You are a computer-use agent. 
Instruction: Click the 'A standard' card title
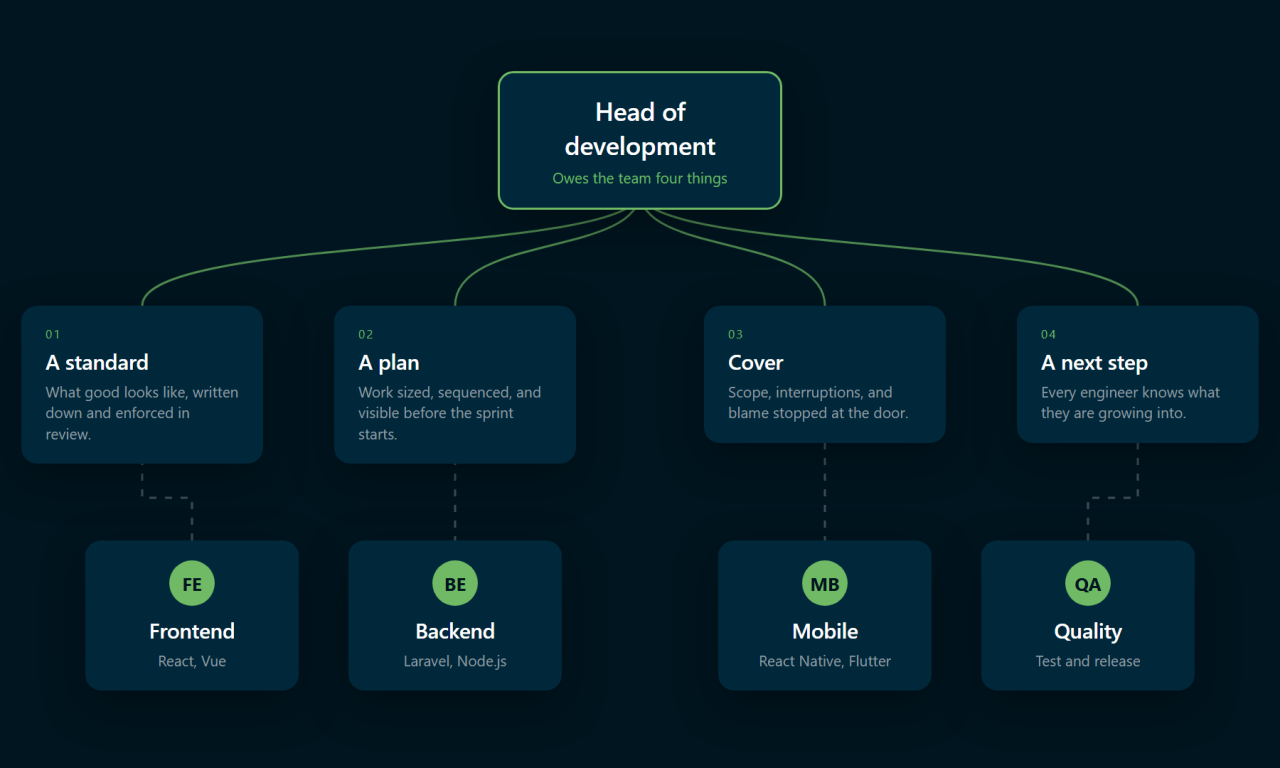[x=97, y=362]
